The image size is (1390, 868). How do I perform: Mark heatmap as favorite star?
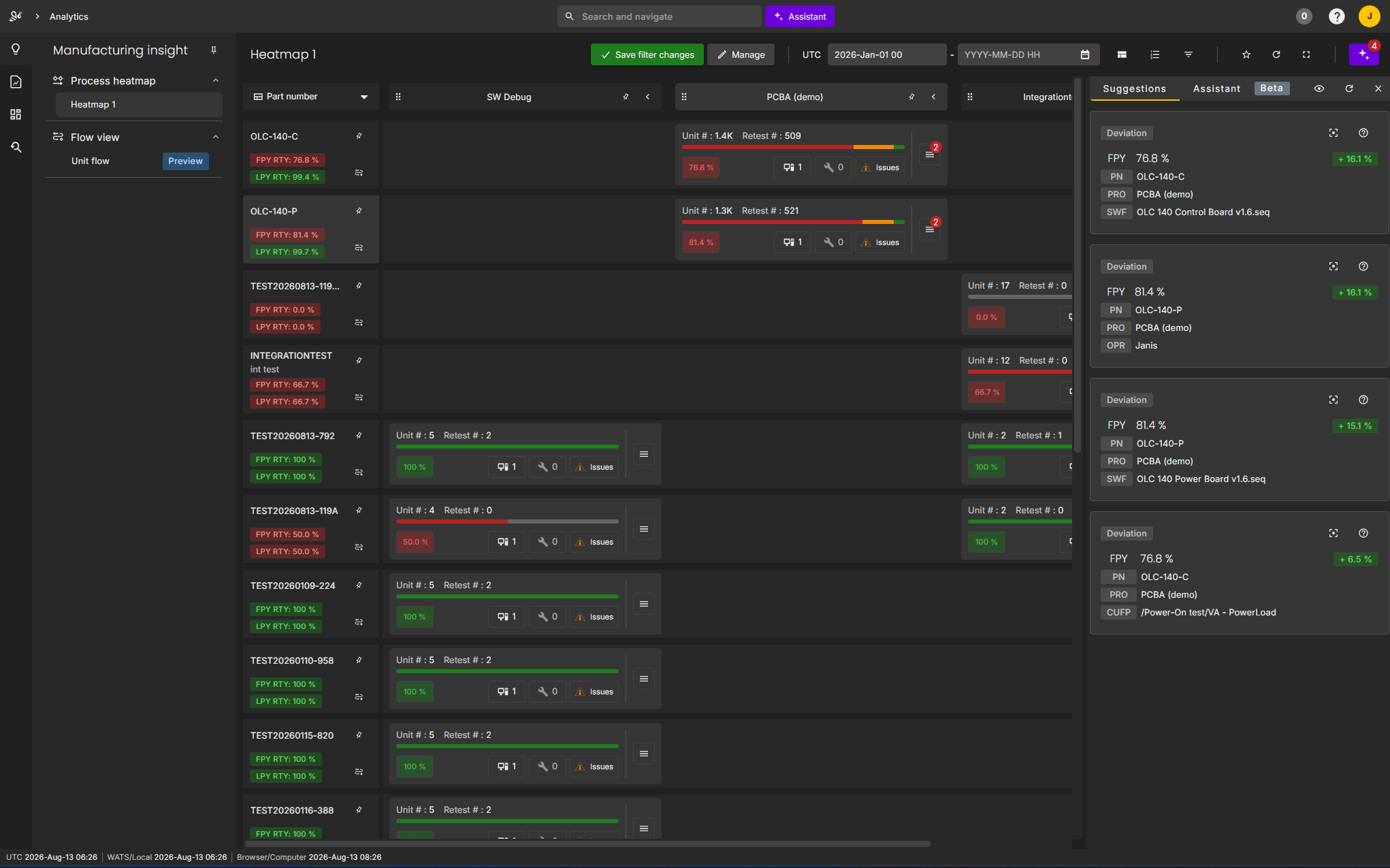coord(1246,54)
